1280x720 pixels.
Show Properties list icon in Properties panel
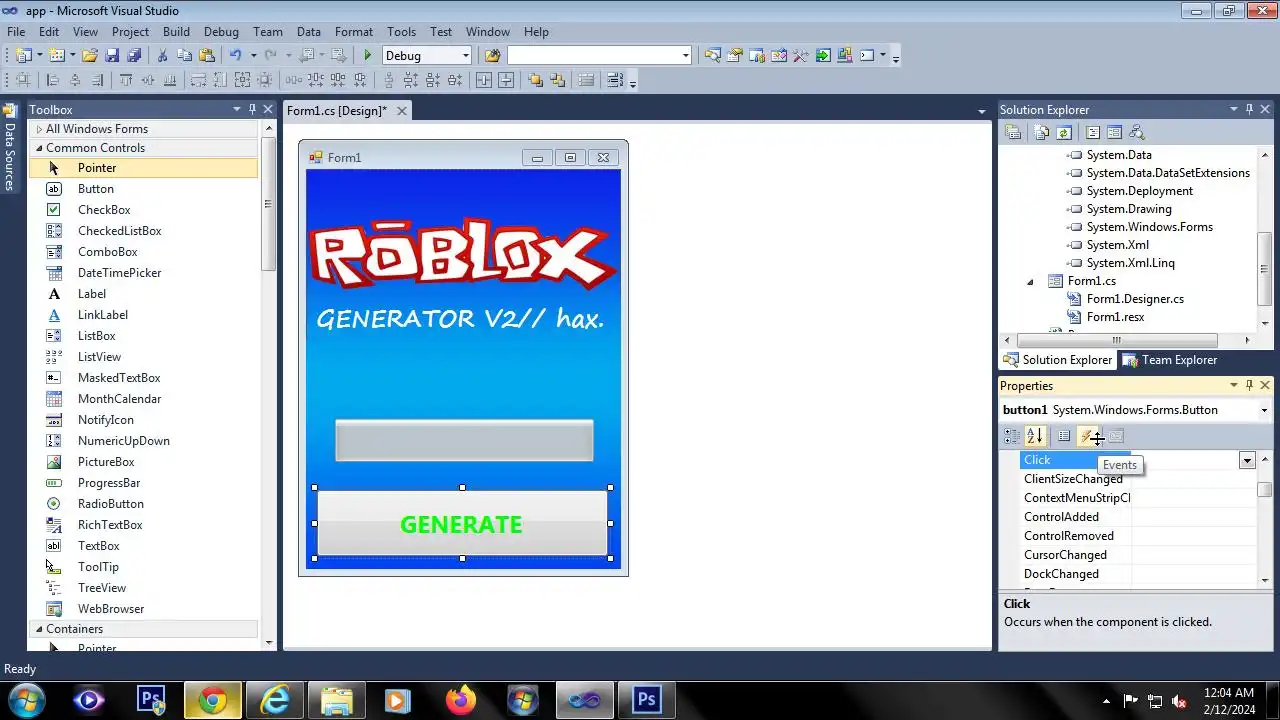(1064, 436)
